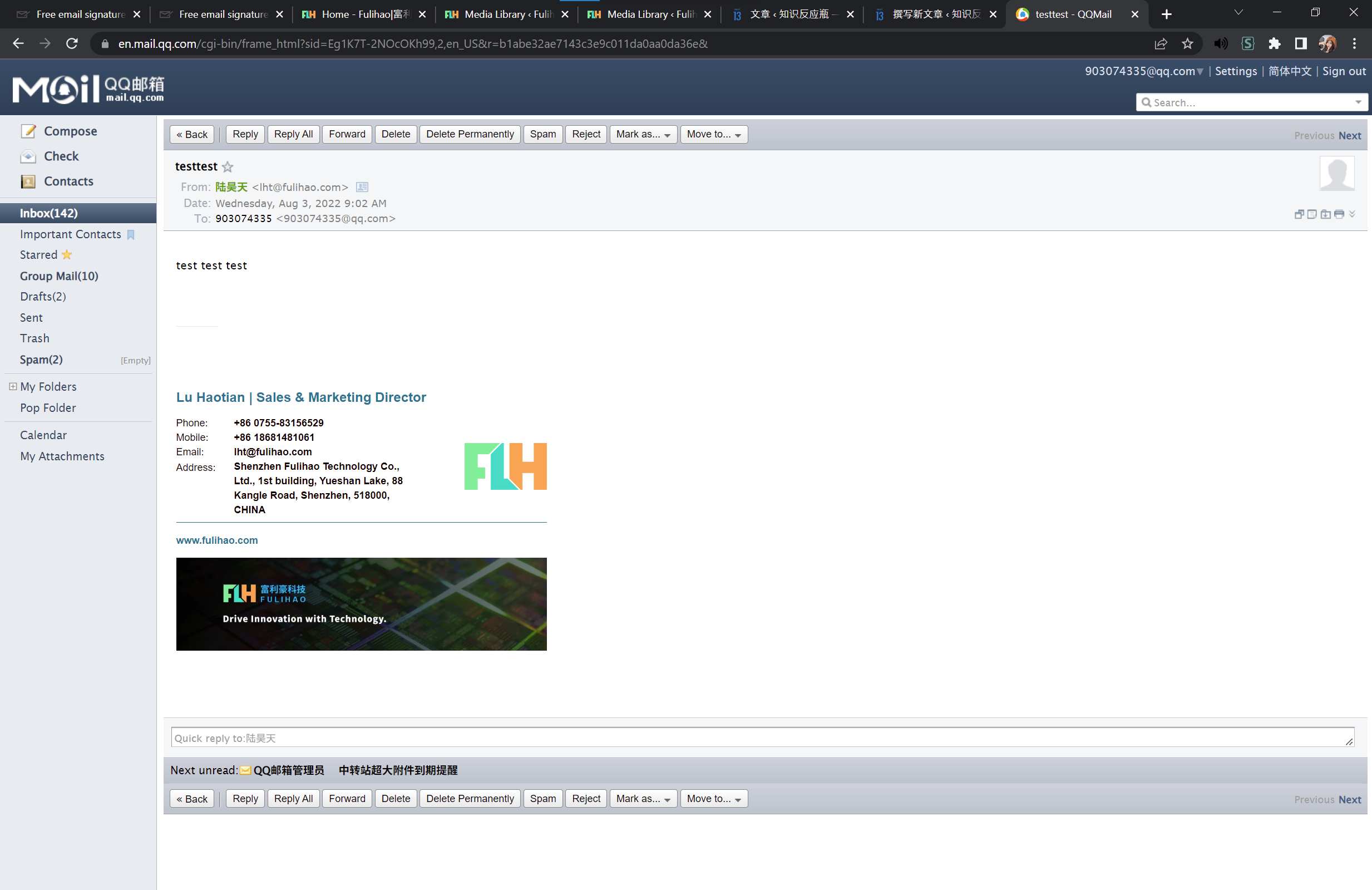Viewport: 1372px width, 890px height.
Task: Open Group Mail(10)
Action: pyautogui.click(x=59, y=276)
